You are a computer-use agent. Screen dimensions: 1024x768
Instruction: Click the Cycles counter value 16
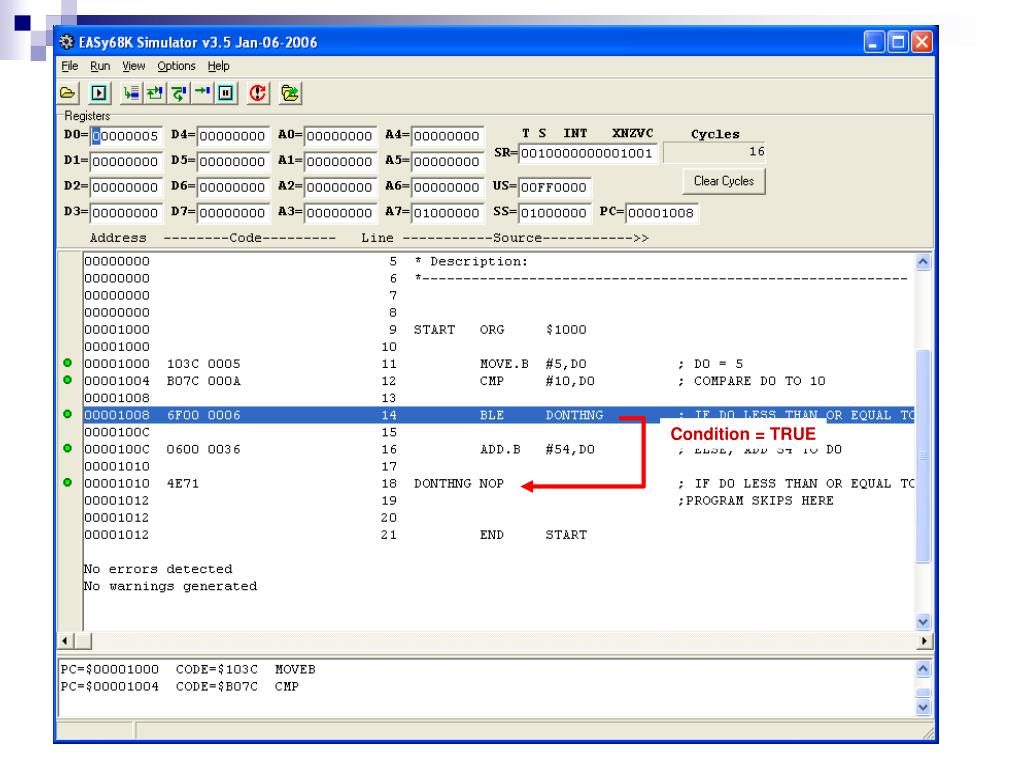coord(714,152)
